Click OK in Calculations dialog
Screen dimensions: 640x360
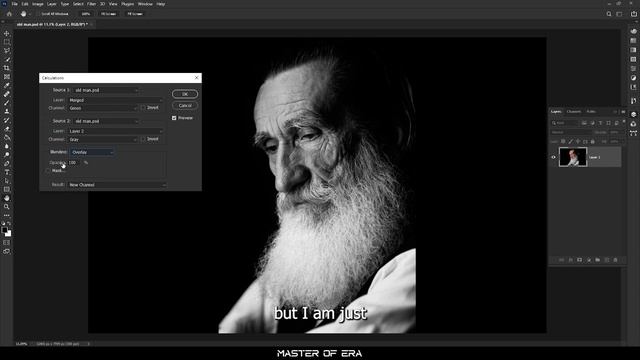[185, 94]
